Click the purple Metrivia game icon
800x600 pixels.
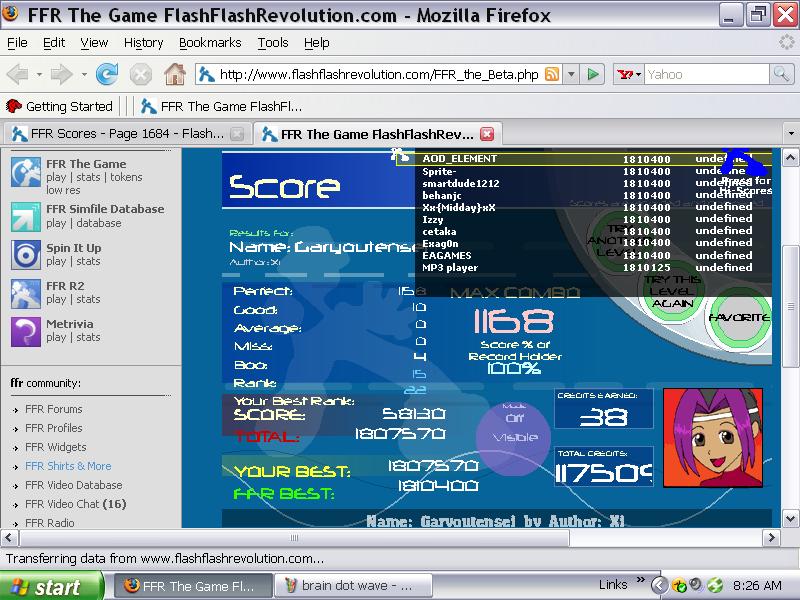[x=26, y=331]
